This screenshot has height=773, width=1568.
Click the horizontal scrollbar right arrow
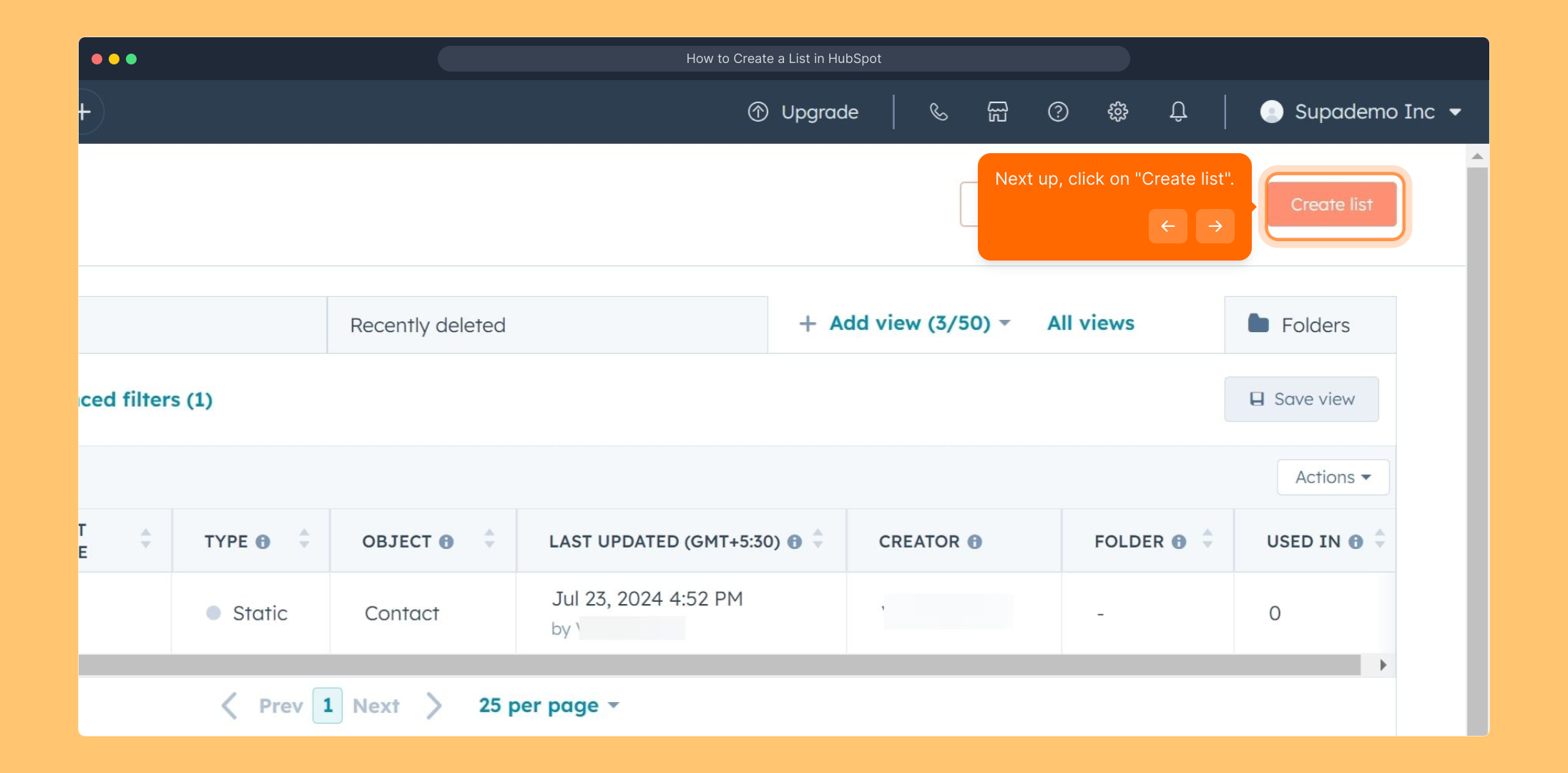click(x=1383, y=665)
